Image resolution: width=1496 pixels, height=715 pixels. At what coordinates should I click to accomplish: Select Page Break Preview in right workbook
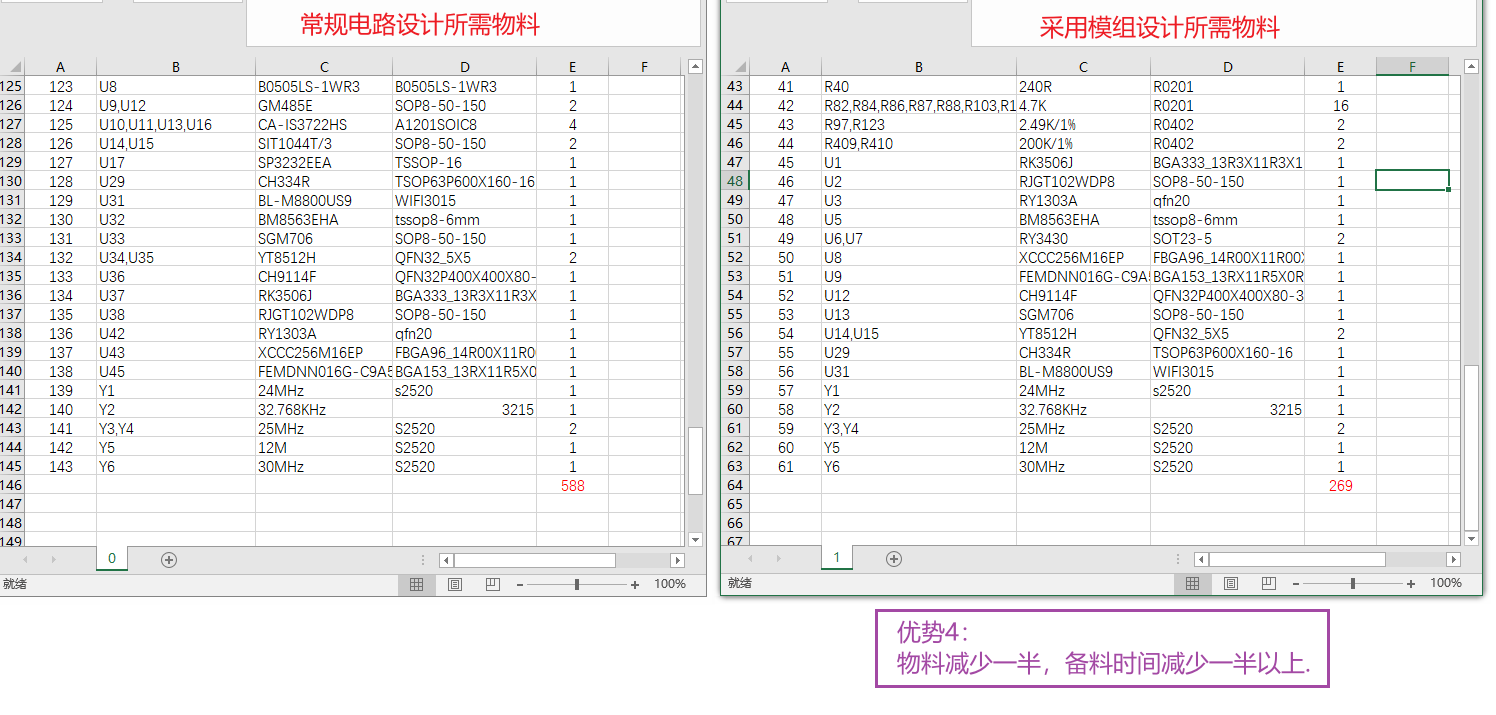coord(1268,583)
